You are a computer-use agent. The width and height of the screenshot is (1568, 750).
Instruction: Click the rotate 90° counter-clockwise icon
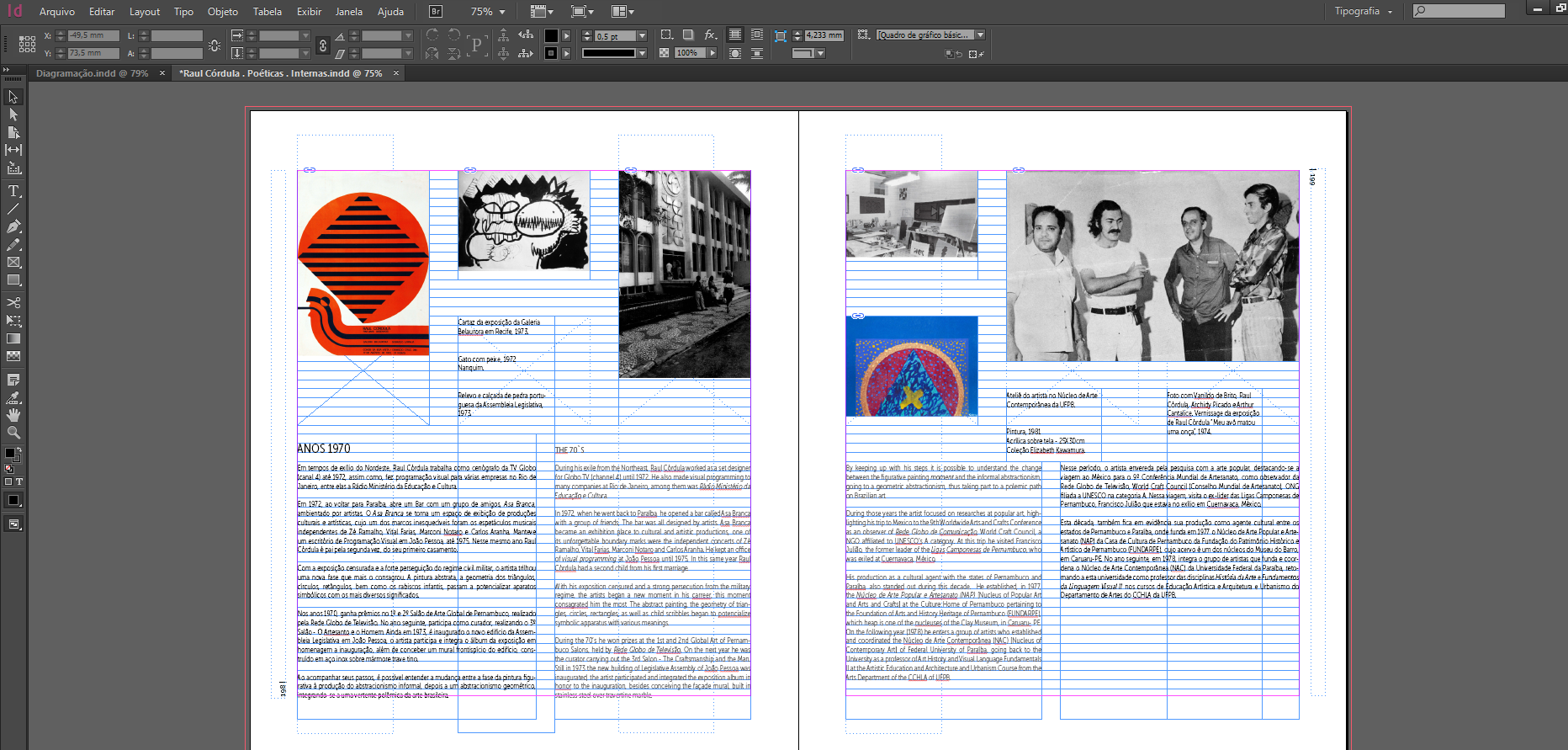[454, 35]
